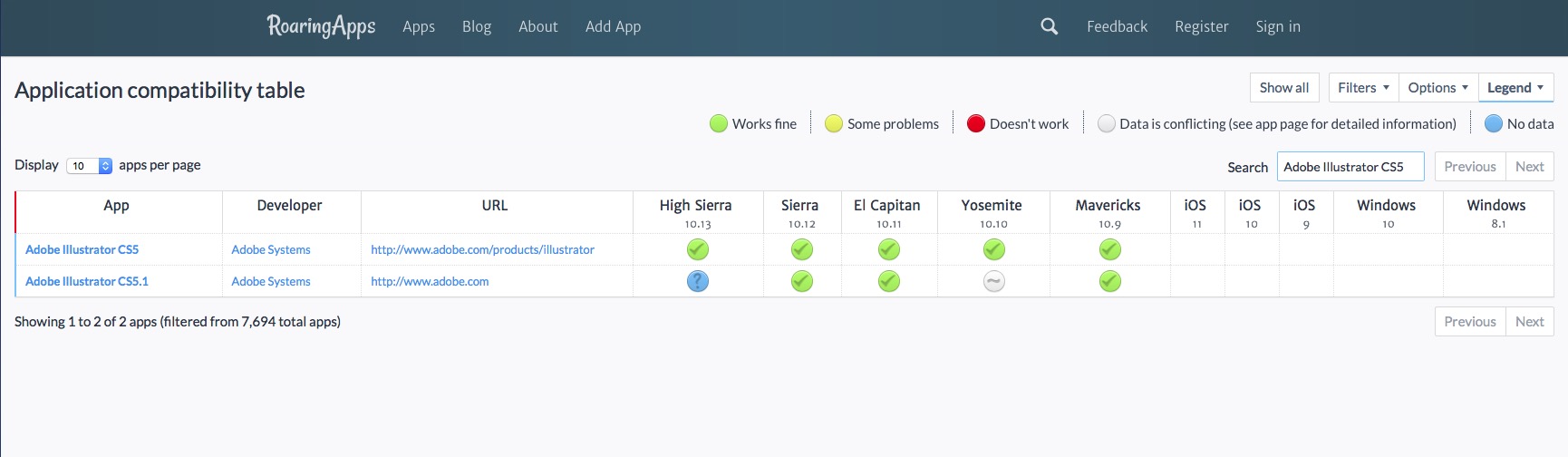Focus the Search input field
The width and height of the screenshot is (1568, 457).
point(1350,167)
